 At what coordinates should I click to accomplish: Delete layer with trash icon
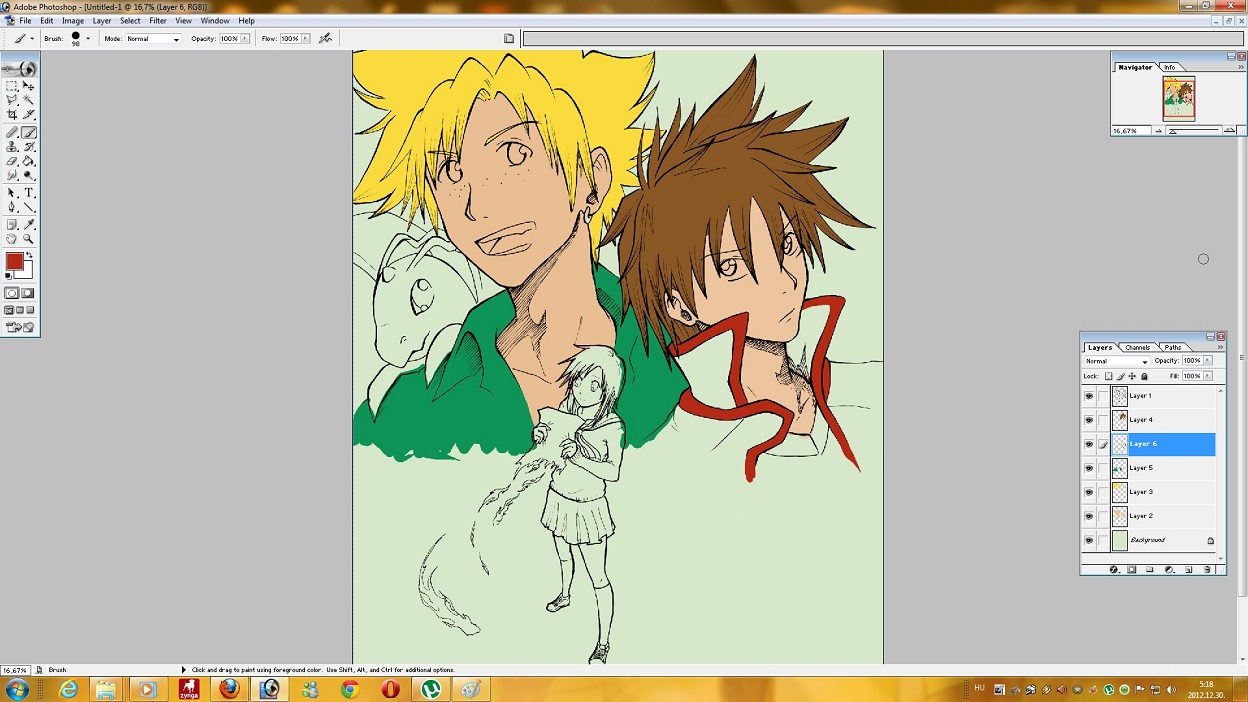(x=1207, y=569)
